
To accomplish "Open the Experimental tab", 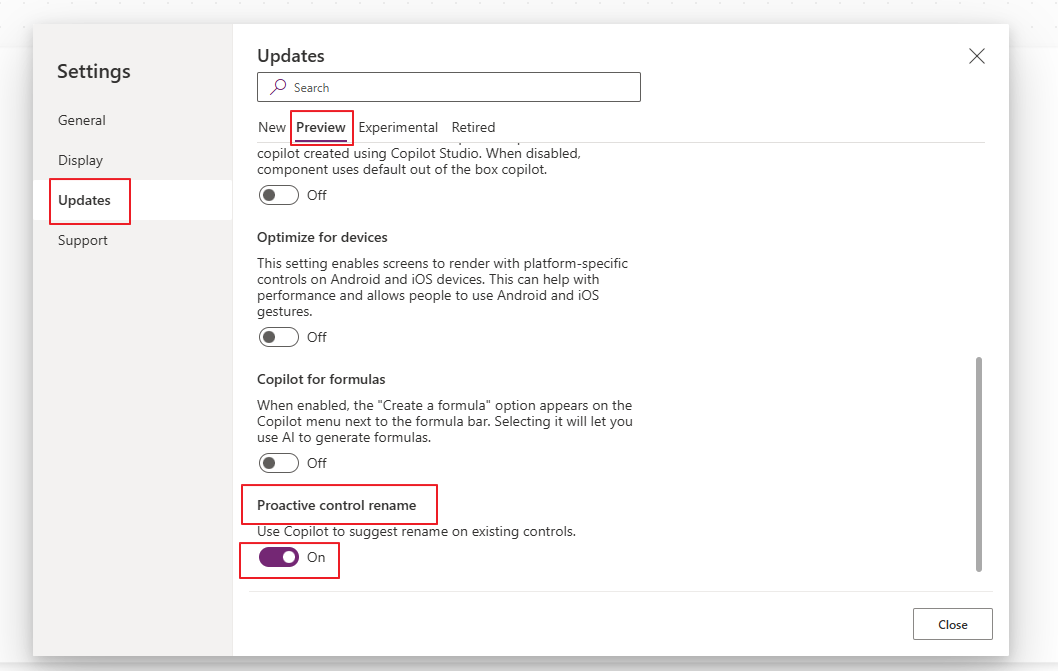I will pos(398,127).
